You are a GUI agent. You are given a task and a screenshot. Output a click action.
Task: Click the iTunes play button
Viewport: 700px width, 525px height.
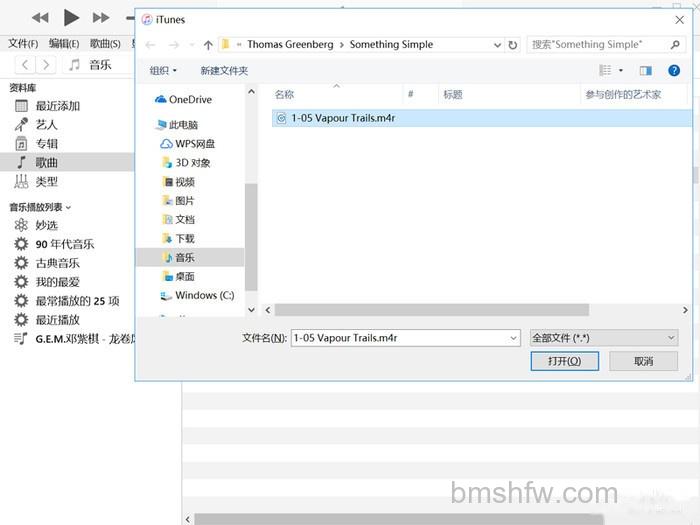point(71,18)
